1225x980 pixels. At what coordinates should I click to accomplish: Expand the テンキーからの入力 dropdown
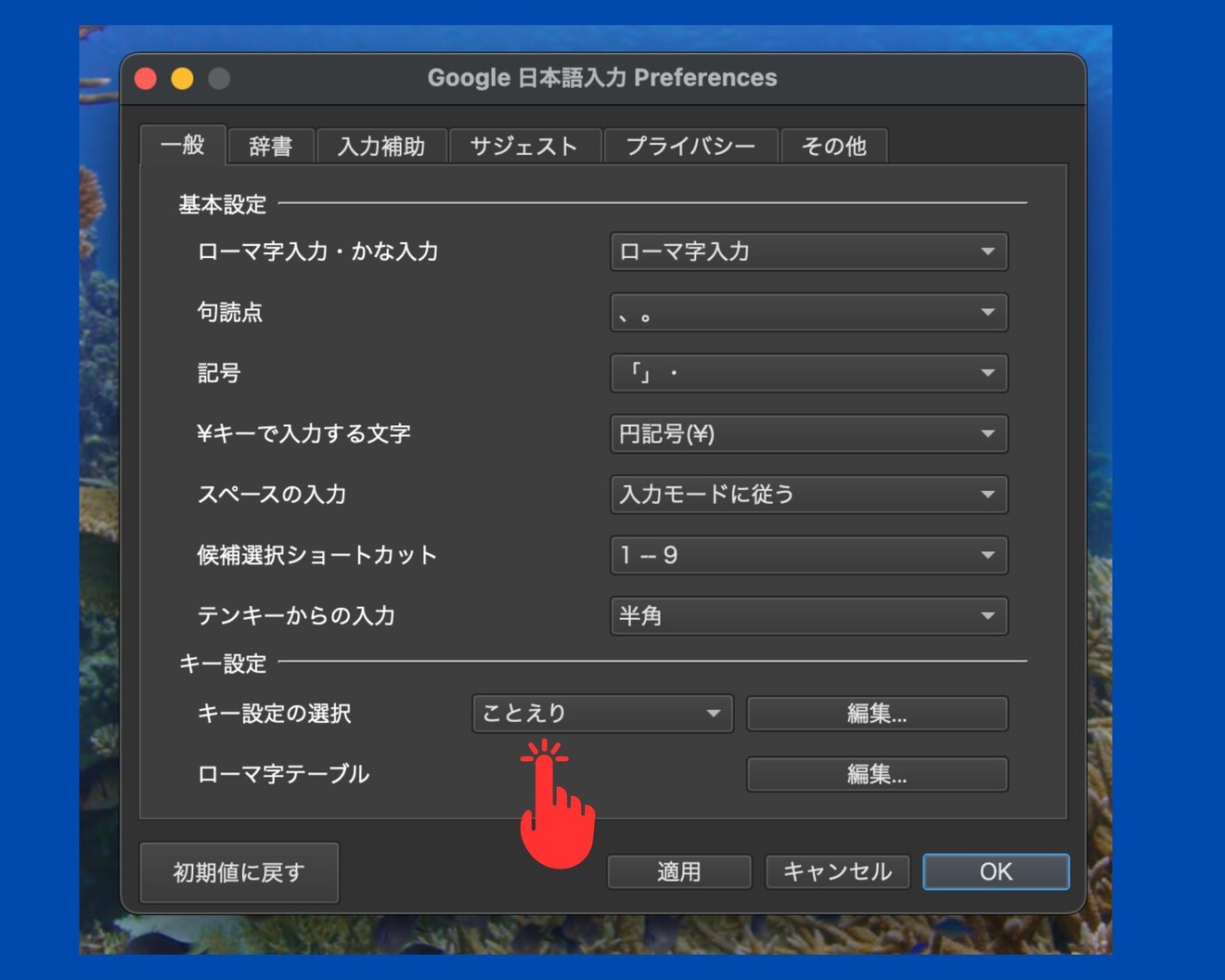[x=808, y=616]
